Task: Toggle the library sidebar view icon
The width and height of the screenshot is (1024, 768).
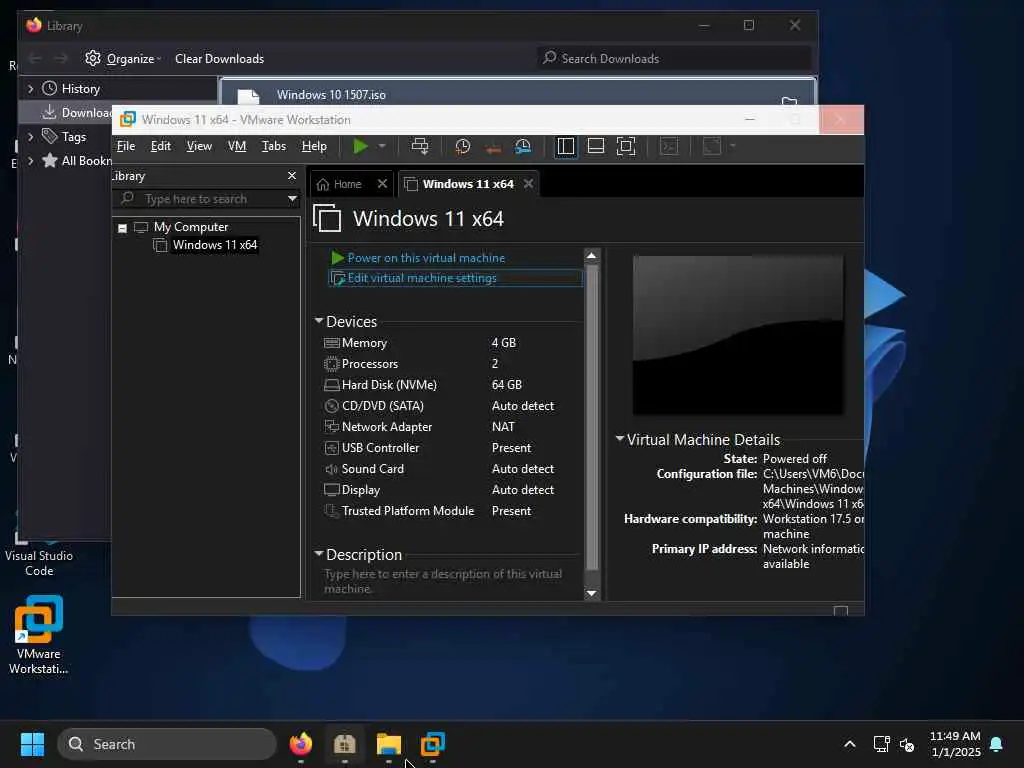Action: (566, 146)
